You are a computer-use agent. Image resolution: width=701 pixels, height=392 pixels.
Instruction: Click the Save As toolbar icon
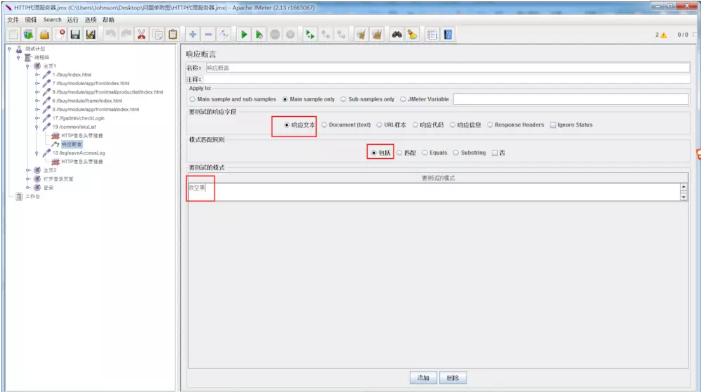point(91,34)
